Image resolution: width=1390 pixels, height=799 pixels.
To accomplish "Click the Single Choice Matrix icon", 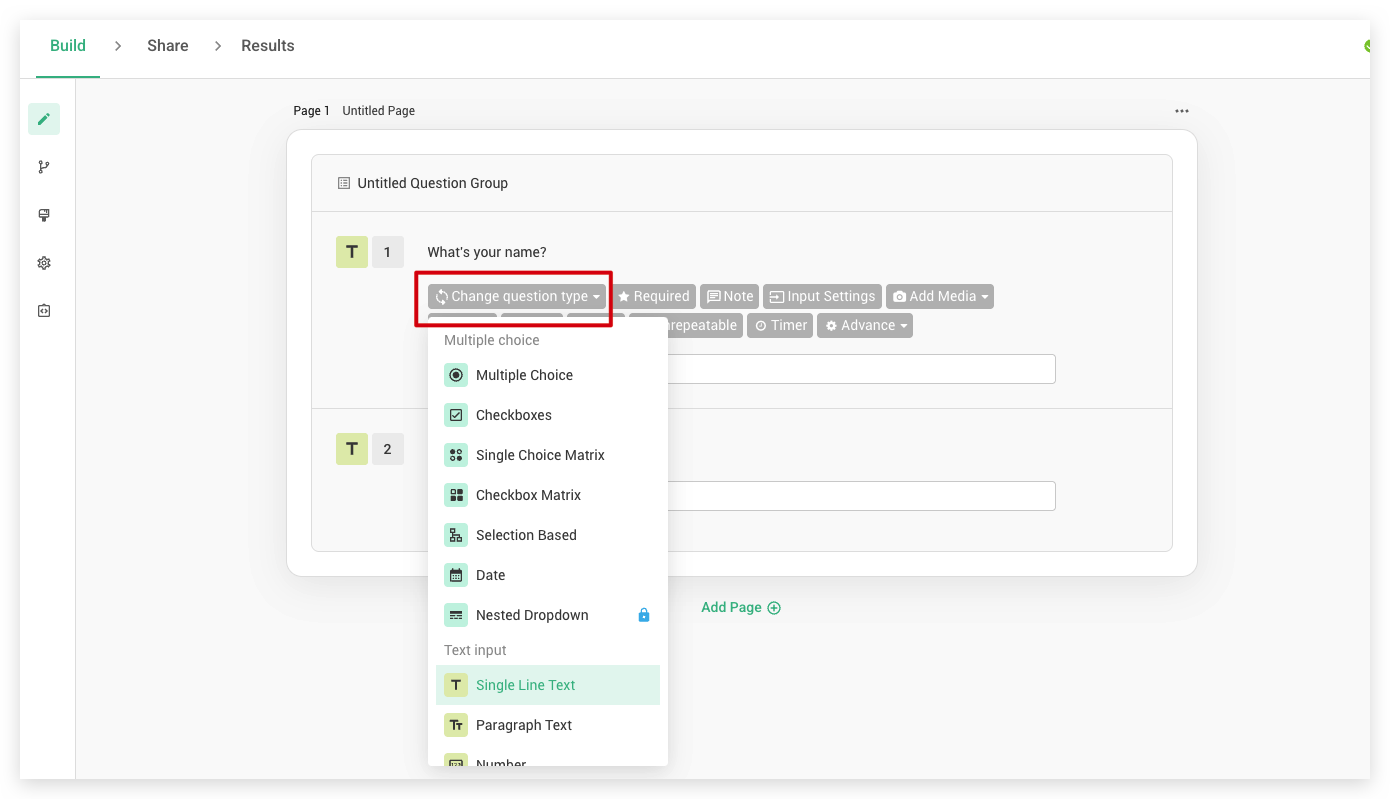I will 456,455.
